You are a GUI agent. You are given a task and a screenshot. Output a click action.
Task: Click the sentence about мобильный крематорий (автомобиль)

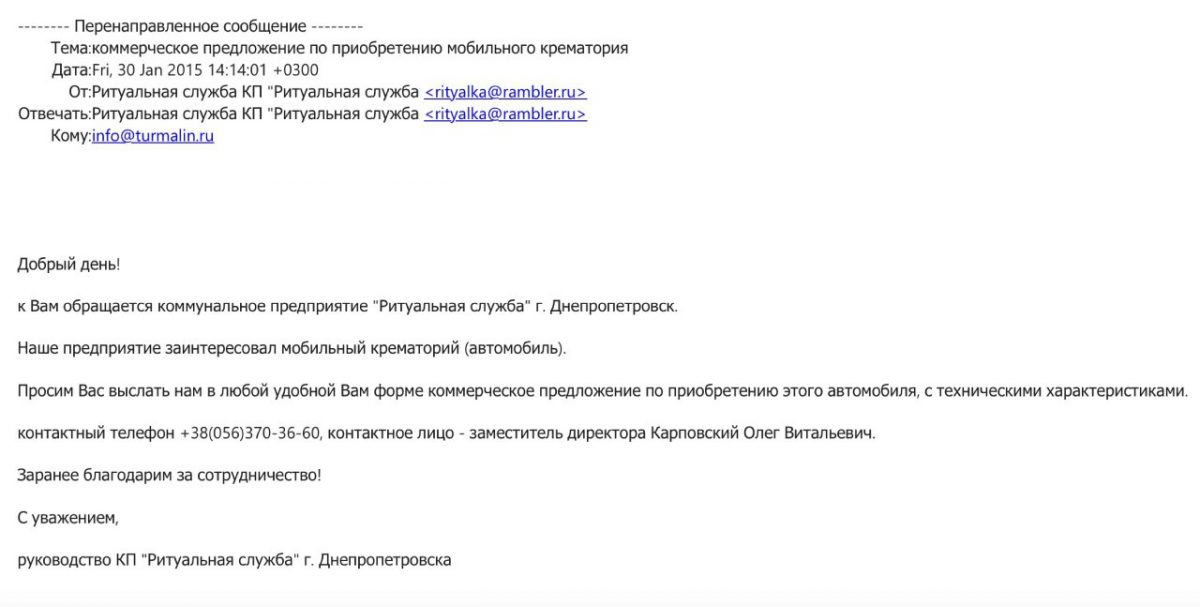coord(291,348)
